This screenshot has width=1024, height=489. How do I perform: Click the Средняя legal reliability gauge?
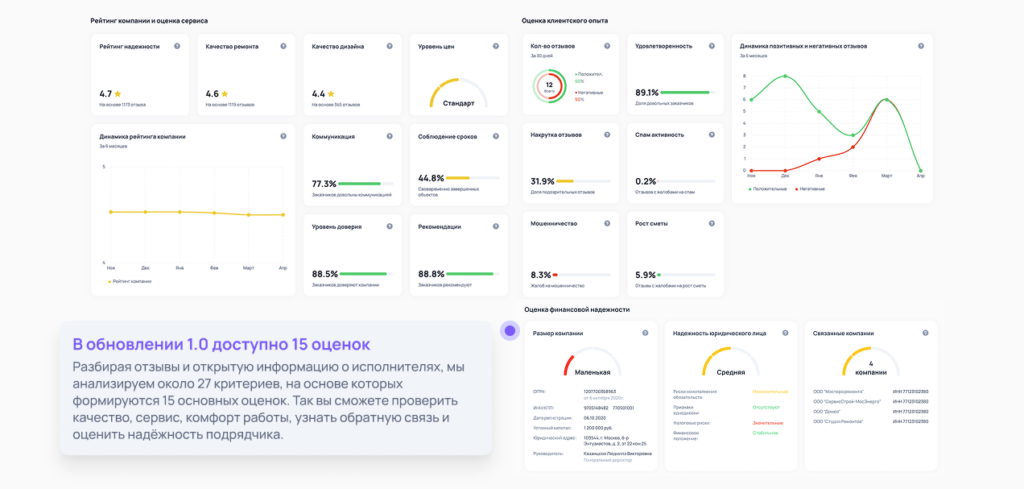pyautogui.click(x=731, y=362)
